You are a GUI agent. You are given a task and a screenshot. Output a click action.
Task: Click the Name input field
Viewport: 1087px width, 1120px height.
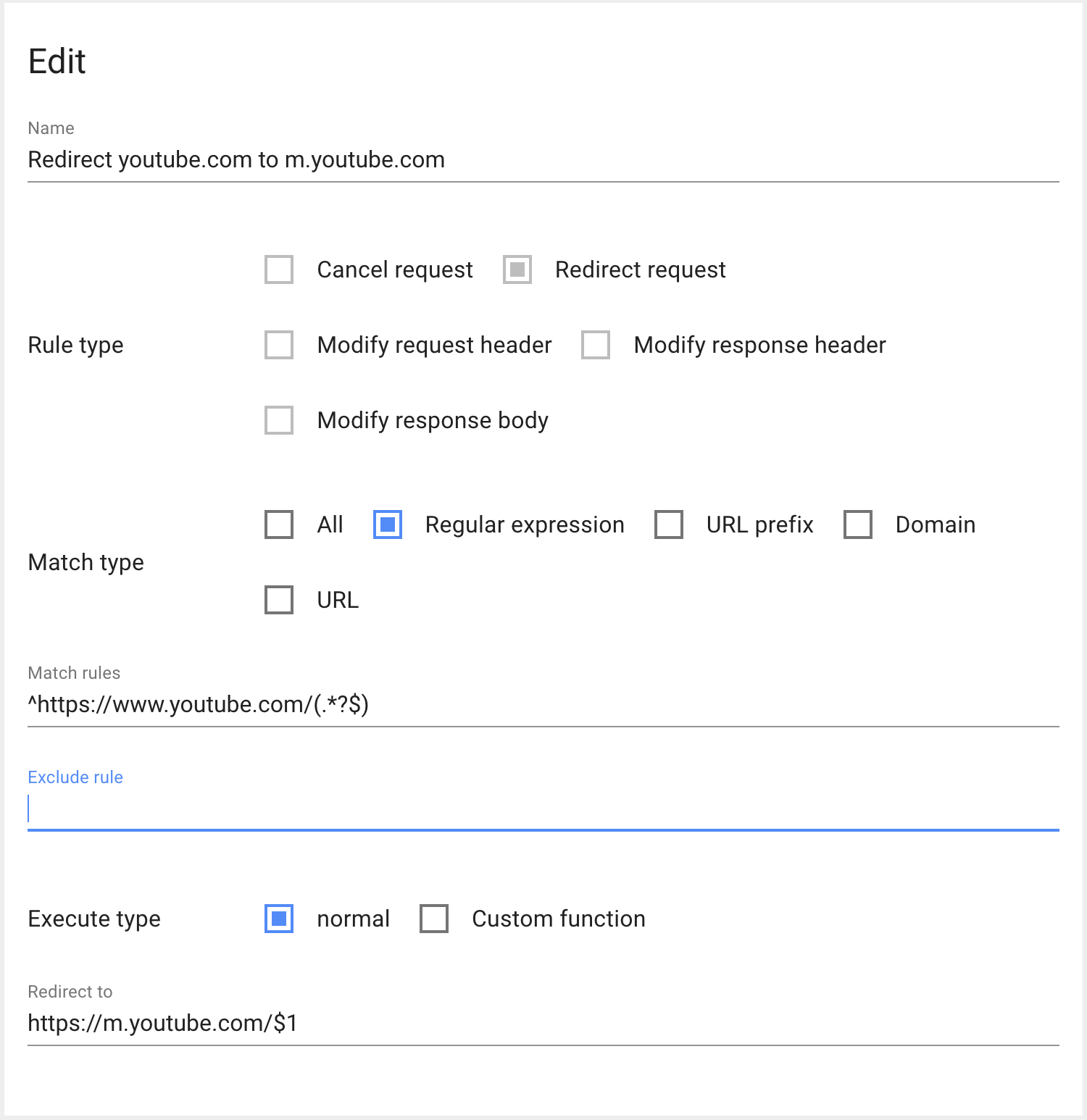click(543, 160)
